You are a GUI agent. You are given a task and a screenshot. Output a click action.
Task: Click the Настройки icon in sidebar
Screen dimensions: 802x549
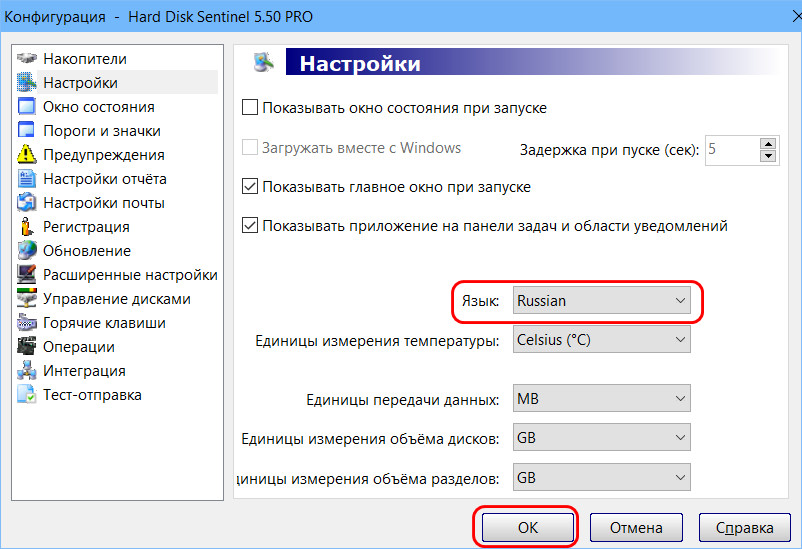click(27, 82)
